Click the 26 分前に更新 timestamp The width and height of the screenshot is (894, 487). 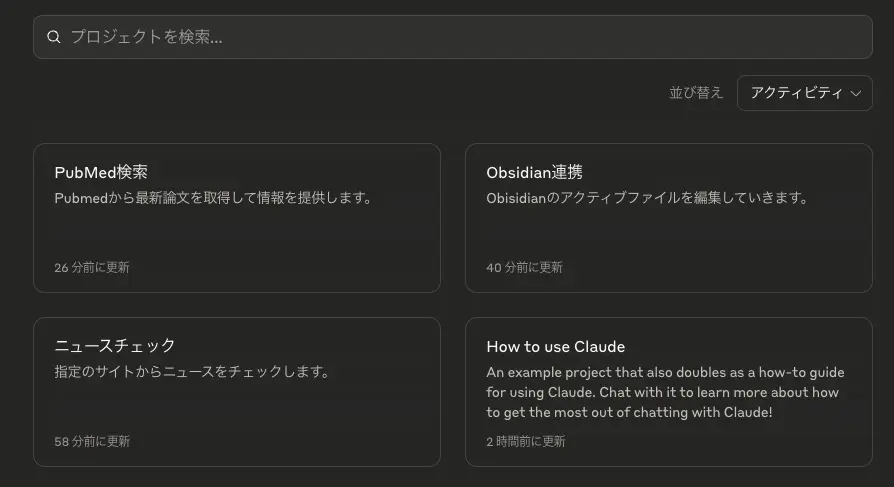92,267
